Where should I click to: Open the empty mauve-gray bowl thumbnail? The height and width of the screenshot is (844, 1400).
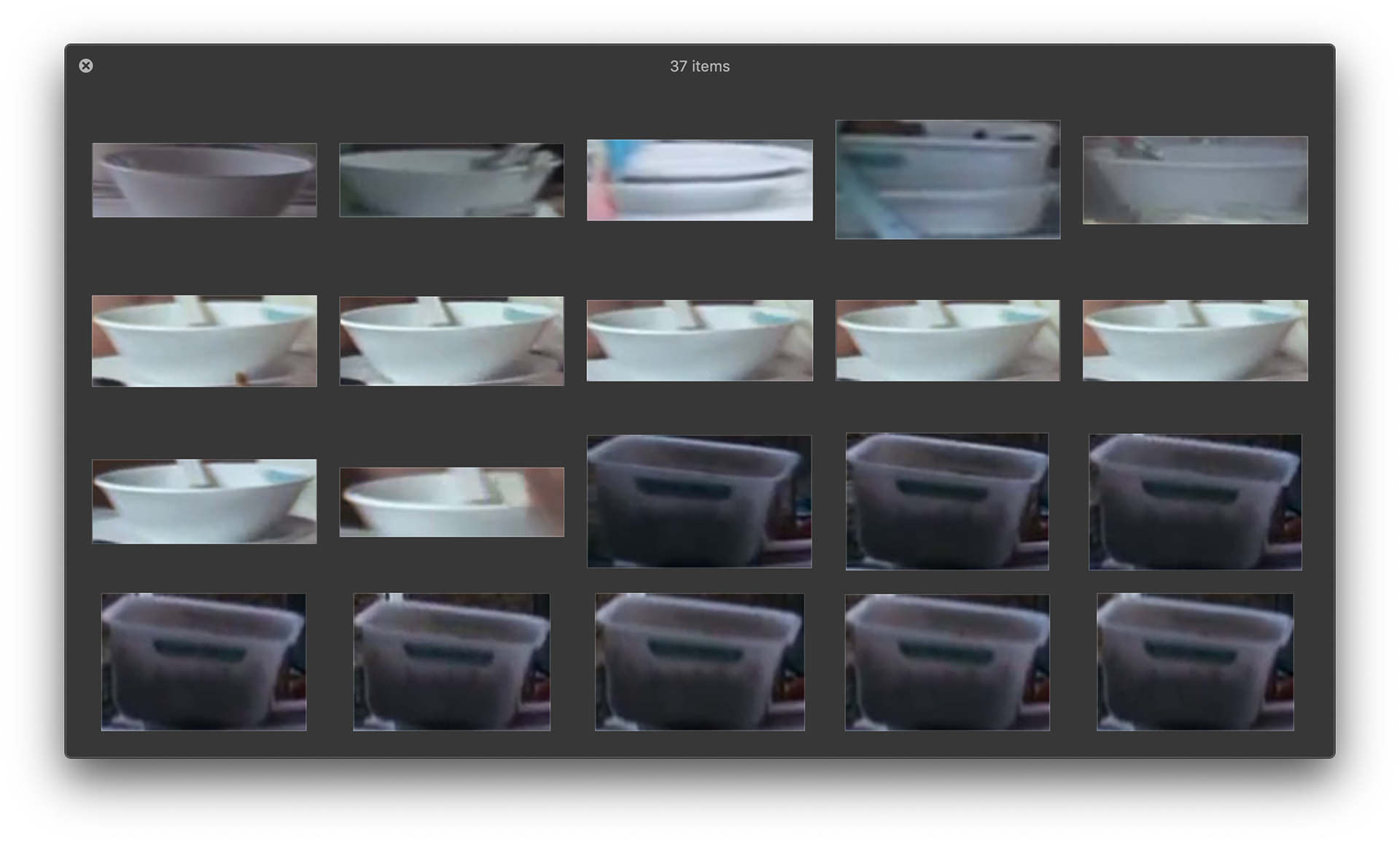(x=204, y=180)
